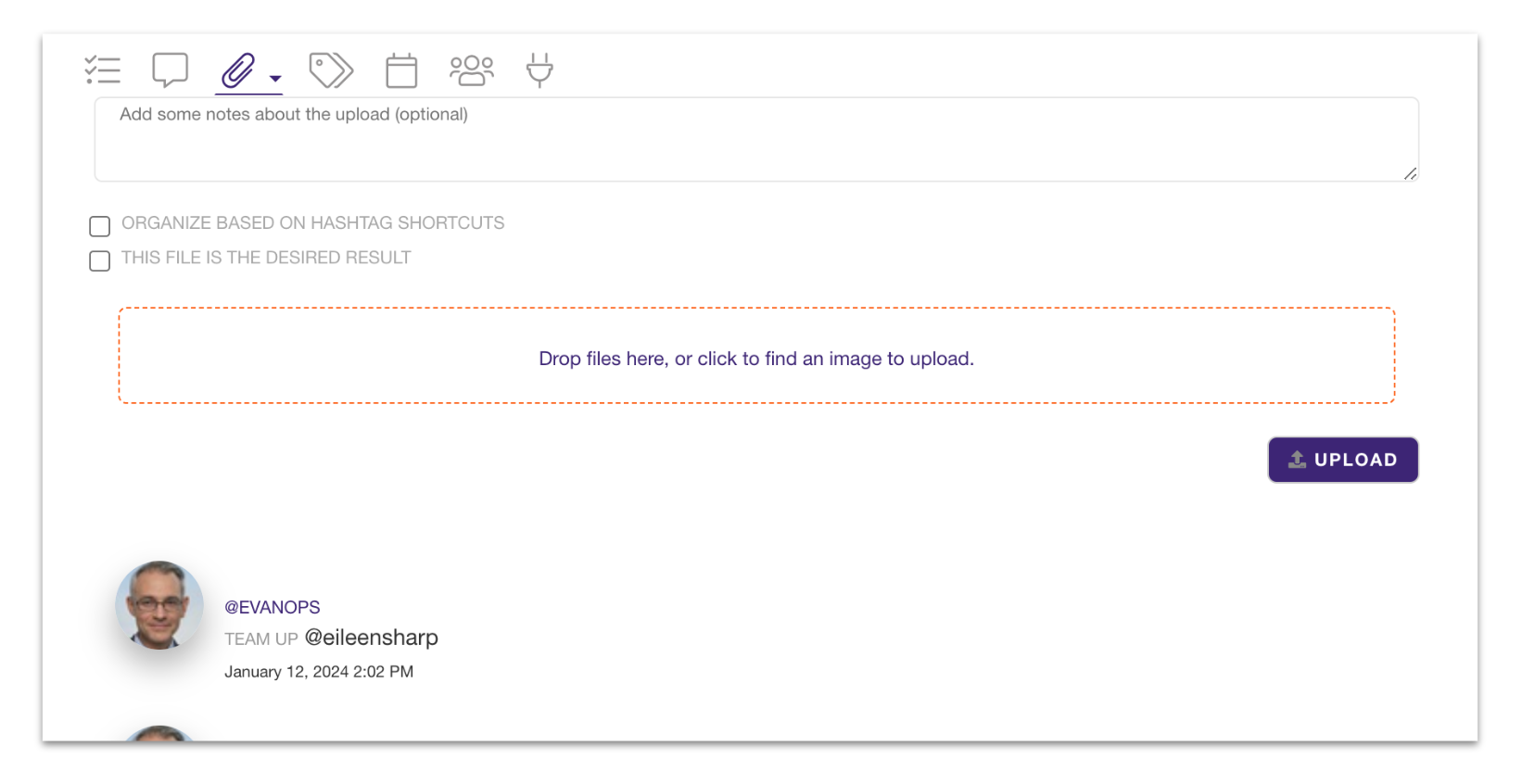Image resolution: width=1522 pixels, height=784 pixels.
Task: Click the dashed drop files upload area
Action: pos(756,357)
